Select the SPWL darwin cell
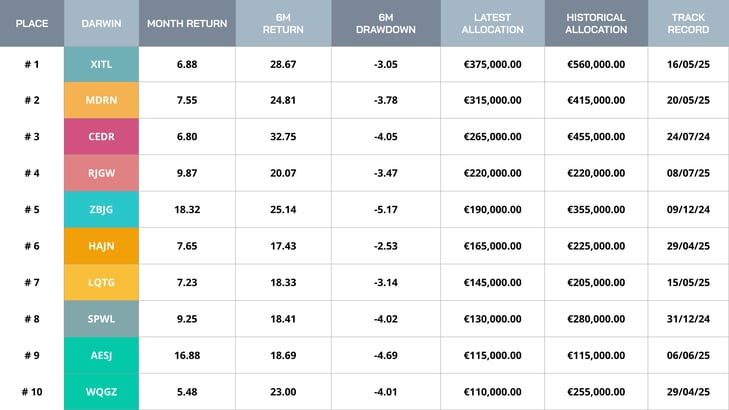Screen dimensions: 729x410 click(101, 319)
